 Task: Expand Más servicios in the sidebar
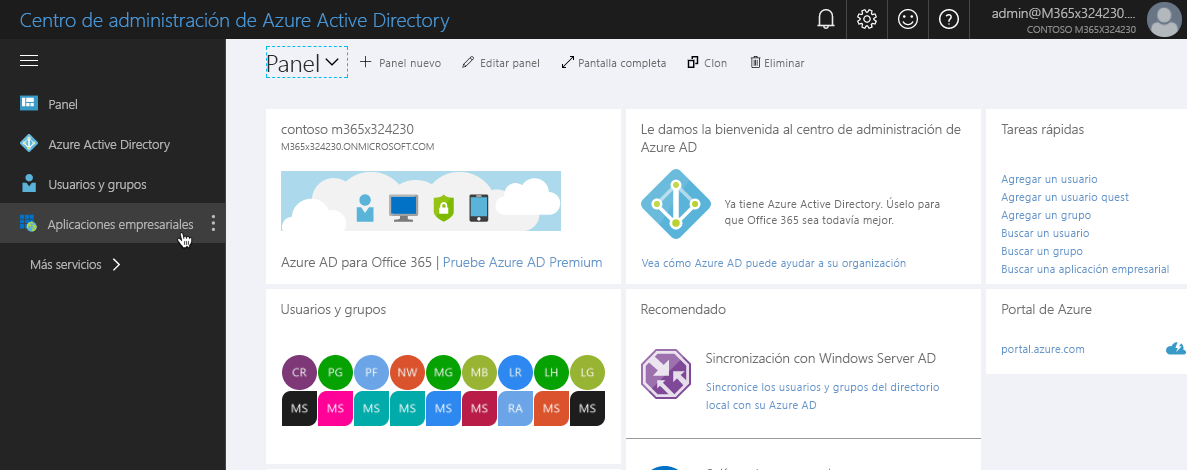pos(75,265)
